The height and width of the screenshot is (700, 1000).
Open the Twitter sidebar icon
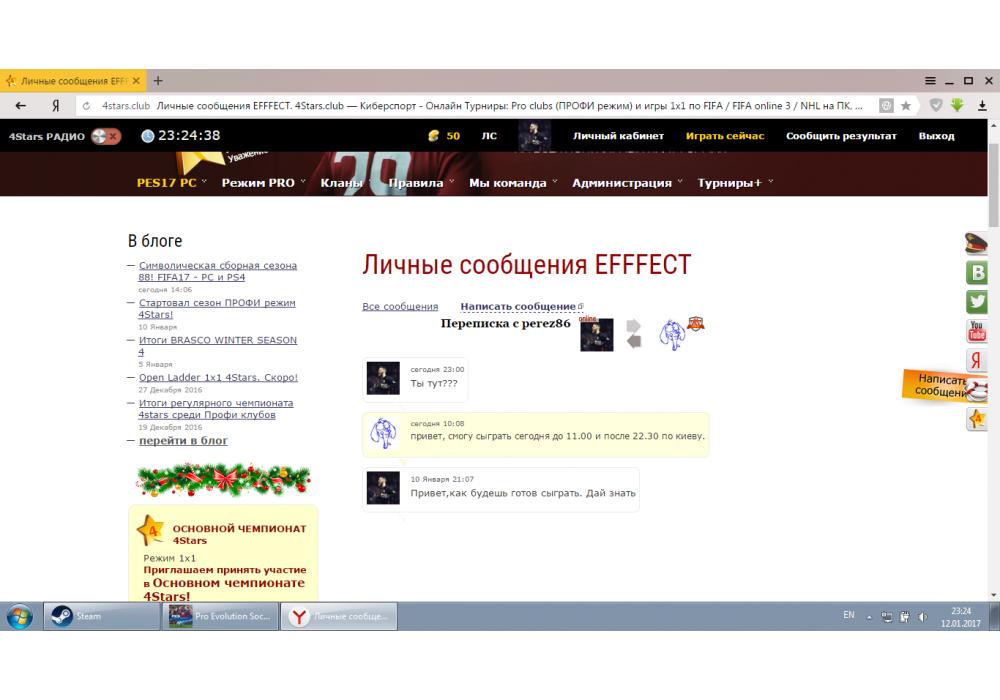(977, 301)
